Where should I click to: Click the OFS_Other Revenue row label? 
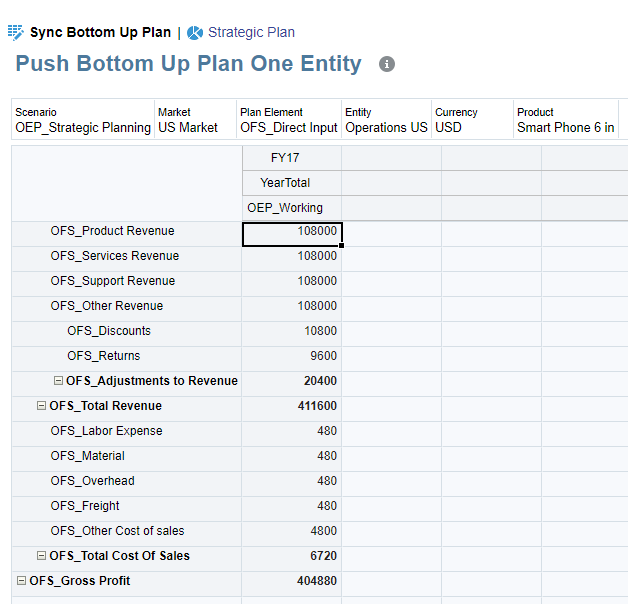tap(107, 306)
